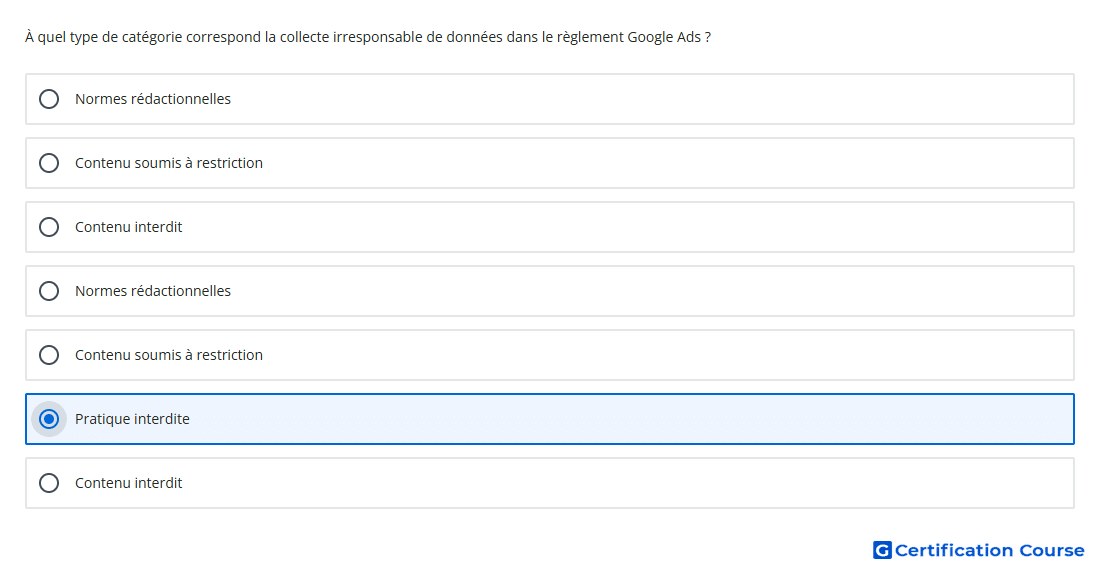Select the last 'Contenu interdit' radio button

point(49,483)
